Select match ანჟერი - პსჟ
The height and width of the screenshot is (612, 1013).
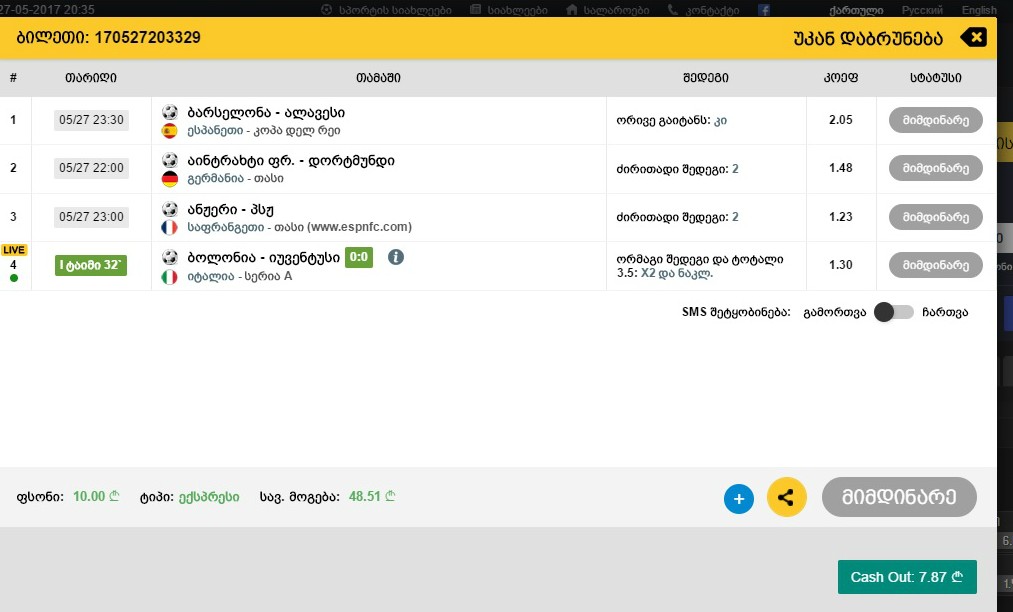point(231,209)
